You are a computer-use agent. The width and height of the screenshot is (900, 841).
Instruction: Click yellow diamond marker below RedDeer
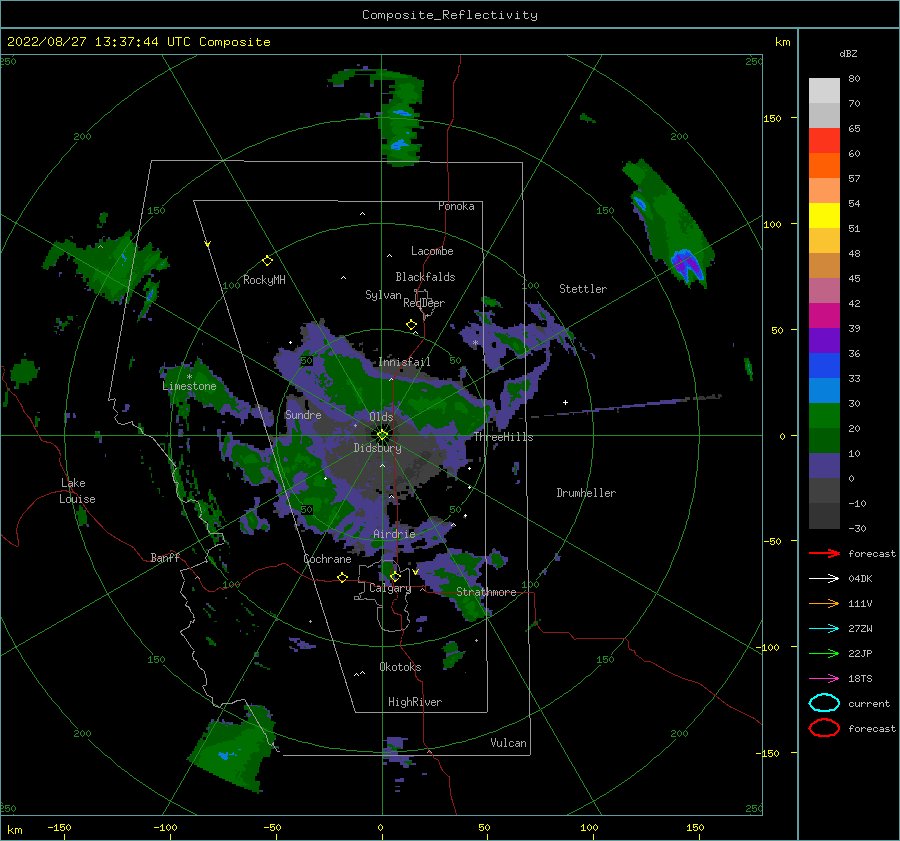pos(411,325)
